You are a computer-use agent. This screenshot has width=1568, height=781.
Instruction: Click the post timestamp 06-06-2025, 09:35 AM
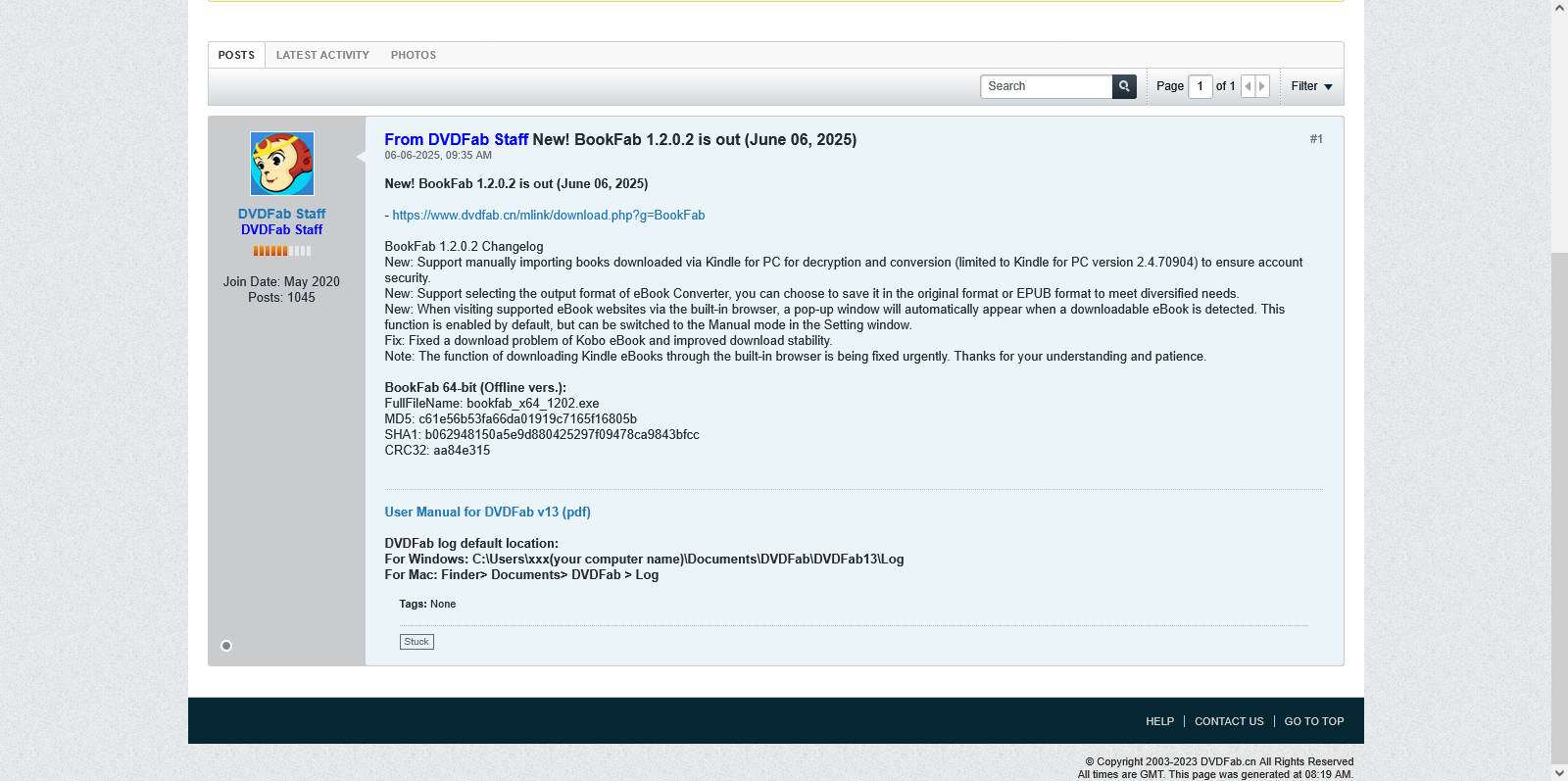[x=438, y=155]
